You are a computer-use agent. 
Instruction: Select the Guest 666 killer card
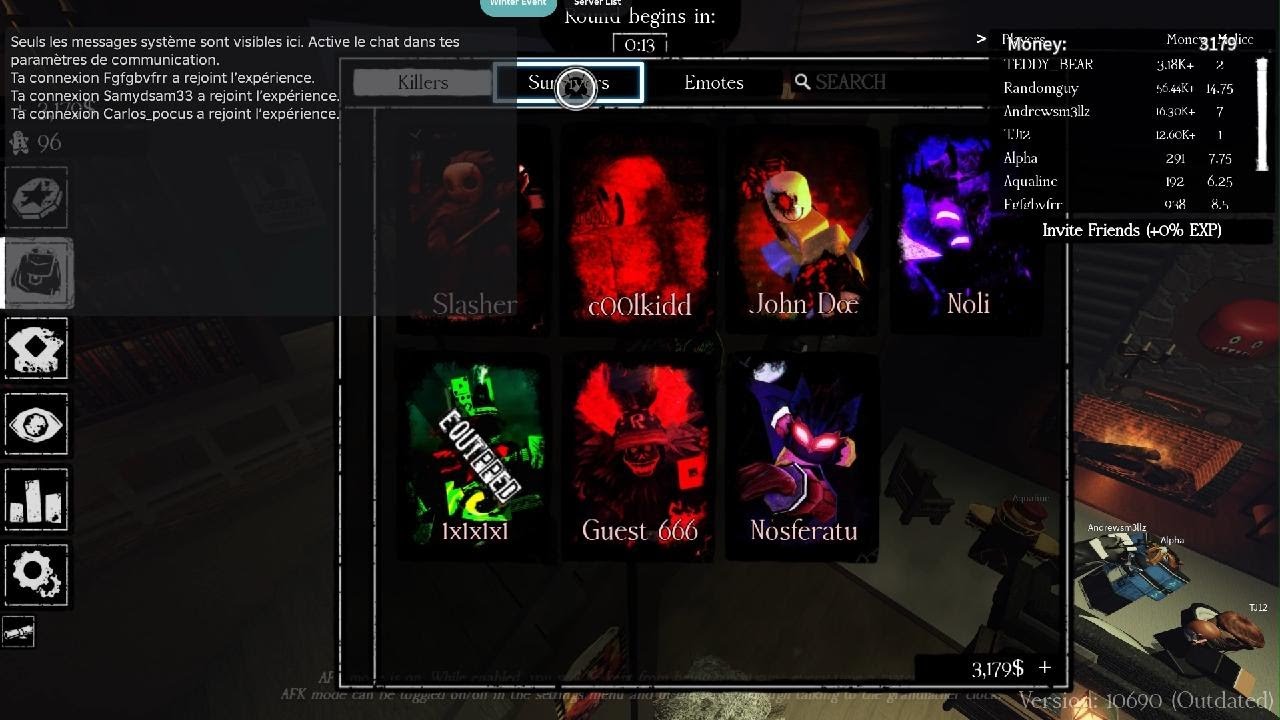pos(639,456)
